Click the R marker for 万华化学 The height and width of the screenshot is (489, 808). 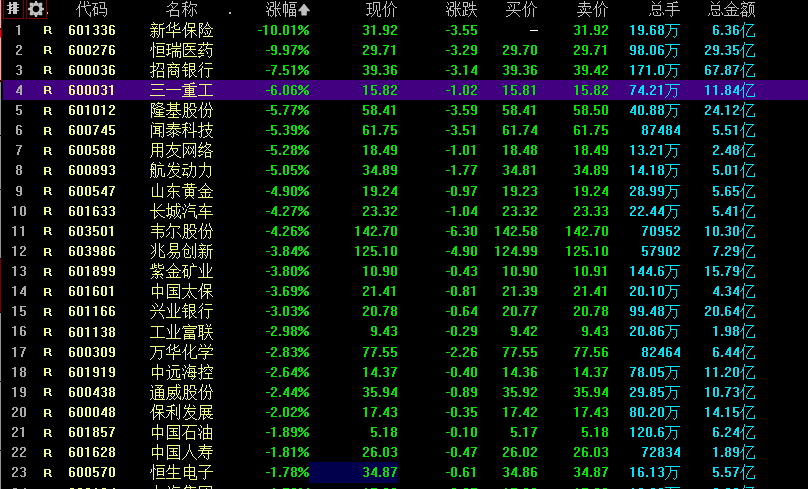click(48, 353)
